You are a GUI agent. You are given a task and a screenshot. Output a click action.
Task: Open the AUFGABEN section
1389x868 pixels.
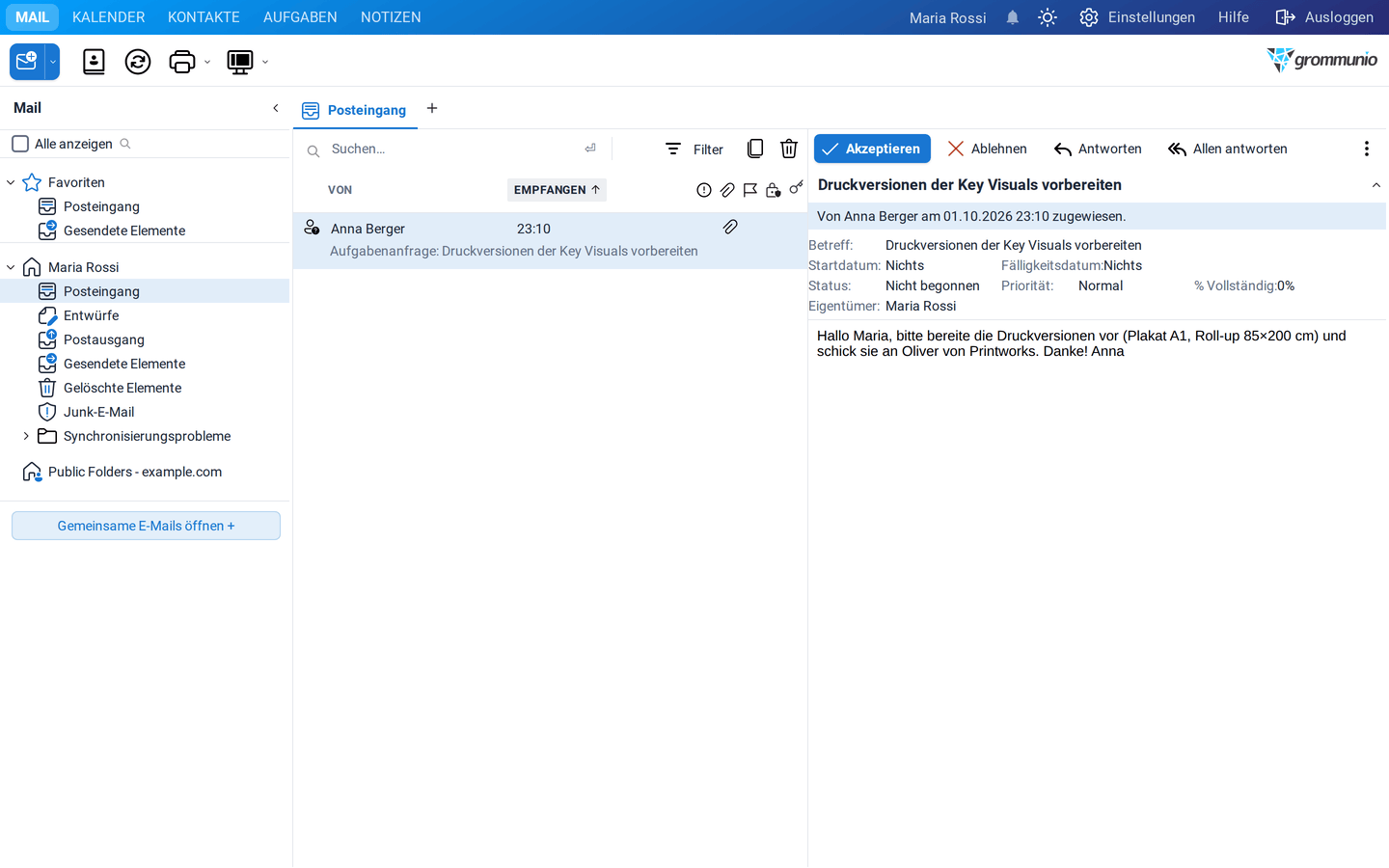click(300, 17)
